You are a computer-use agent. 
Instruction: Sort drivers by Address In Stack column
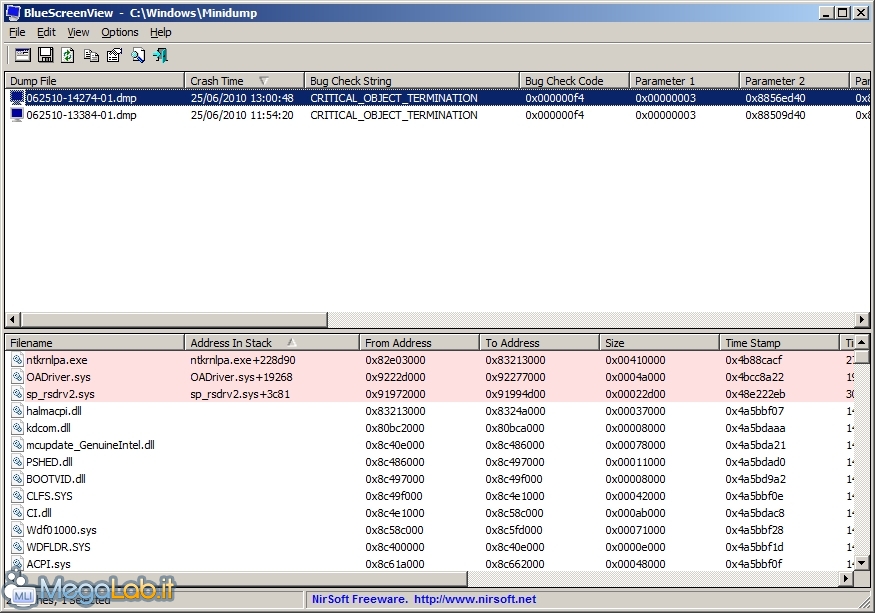[x=272, y=343]
